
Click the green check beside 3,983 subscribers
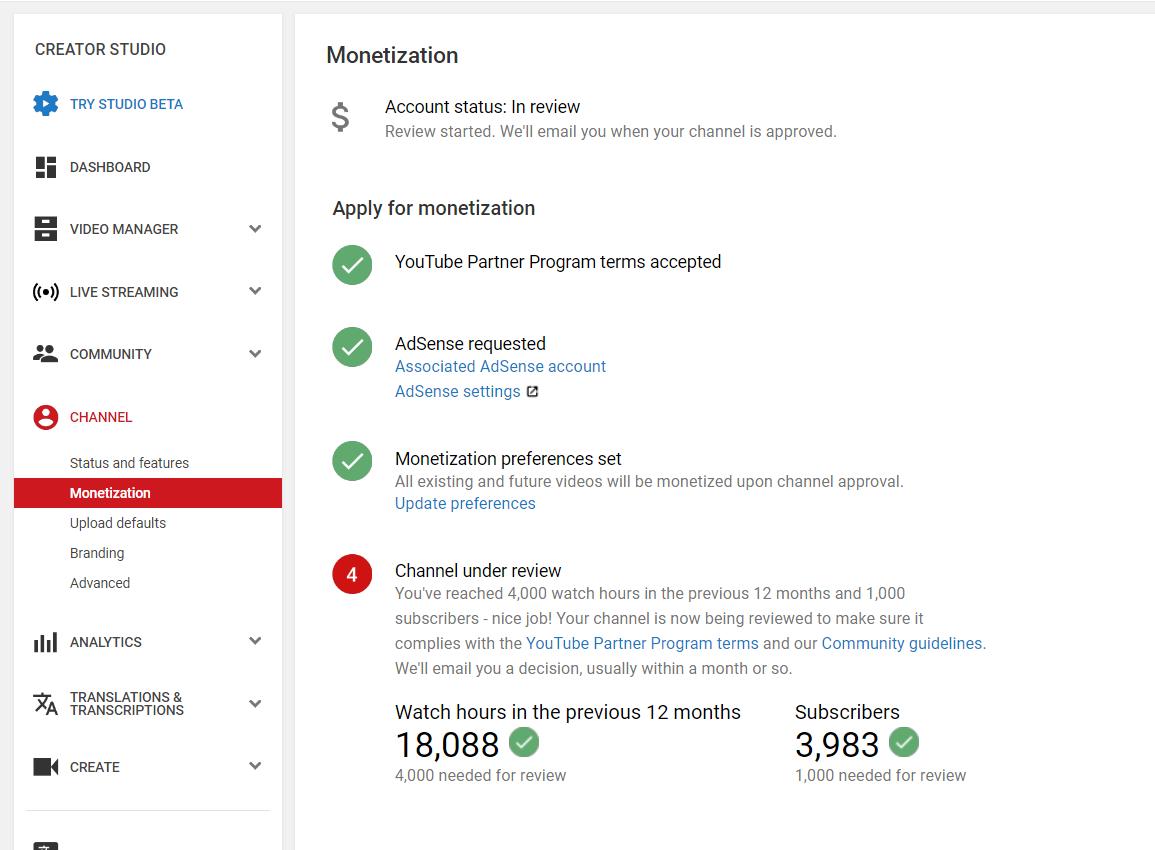click(904, 742)
